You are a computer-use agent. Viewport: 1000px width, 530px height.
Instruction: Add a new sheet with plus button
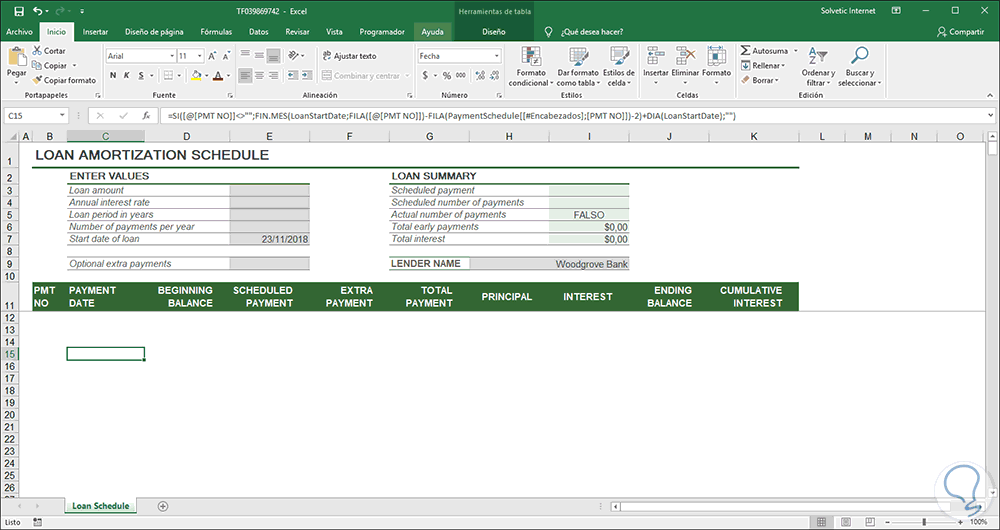click(163, 506)
